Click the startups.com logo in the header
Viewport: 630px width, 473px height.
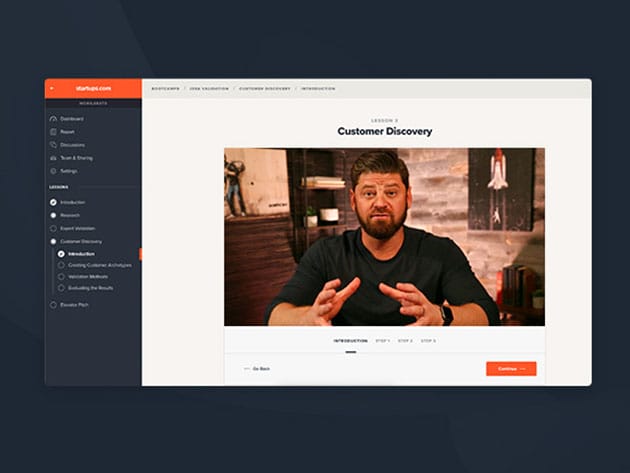pos(94,88)
